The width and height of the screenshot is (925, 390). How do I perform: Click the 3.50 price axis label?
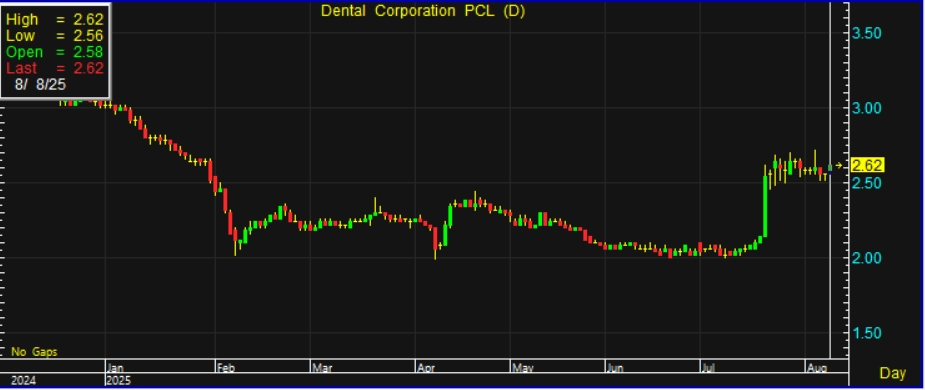click(867, 32)
